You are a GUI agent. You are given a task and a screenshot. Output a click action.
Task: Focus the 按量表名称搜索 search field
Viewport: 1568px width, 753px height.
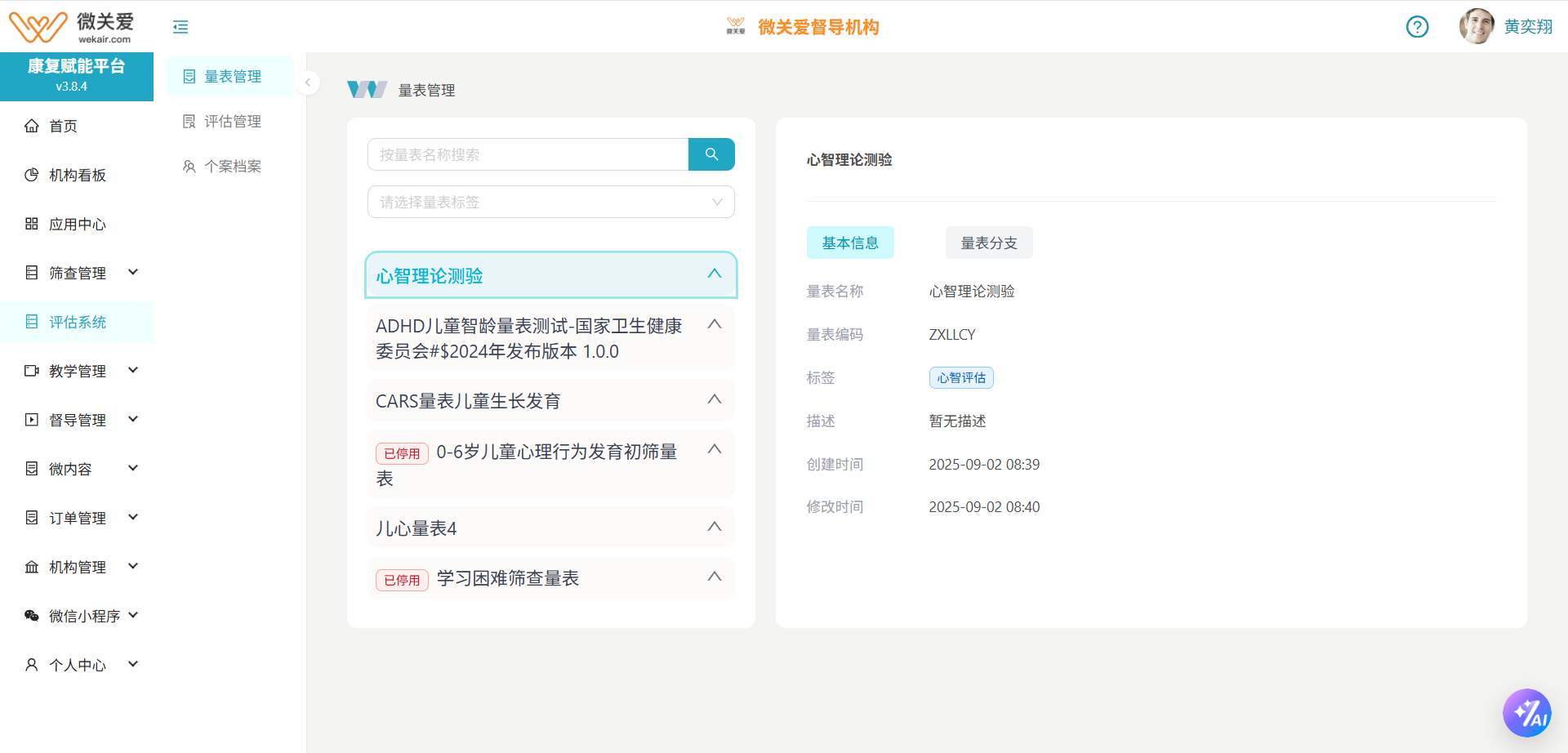click(528, 154)
